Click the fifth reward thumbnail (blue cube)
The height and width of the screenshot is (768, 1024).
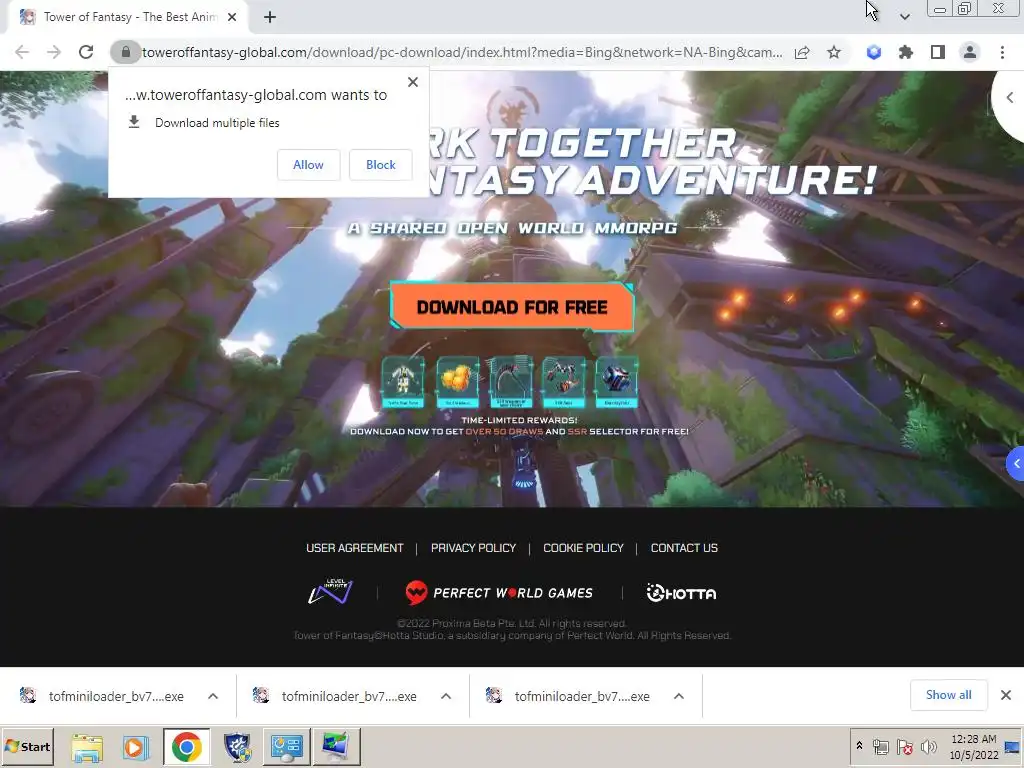point(617,382)
